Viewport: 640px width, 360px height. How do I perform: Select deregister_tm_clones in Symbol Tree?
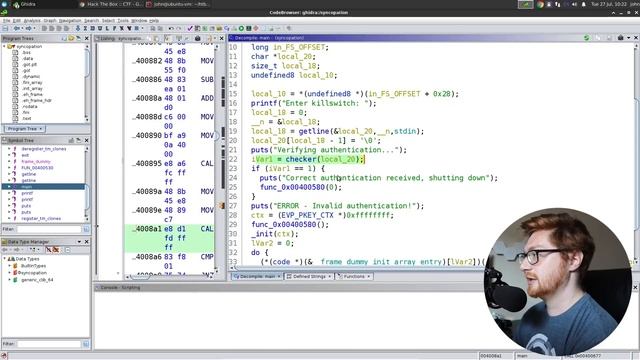click(x=44, y=149)
